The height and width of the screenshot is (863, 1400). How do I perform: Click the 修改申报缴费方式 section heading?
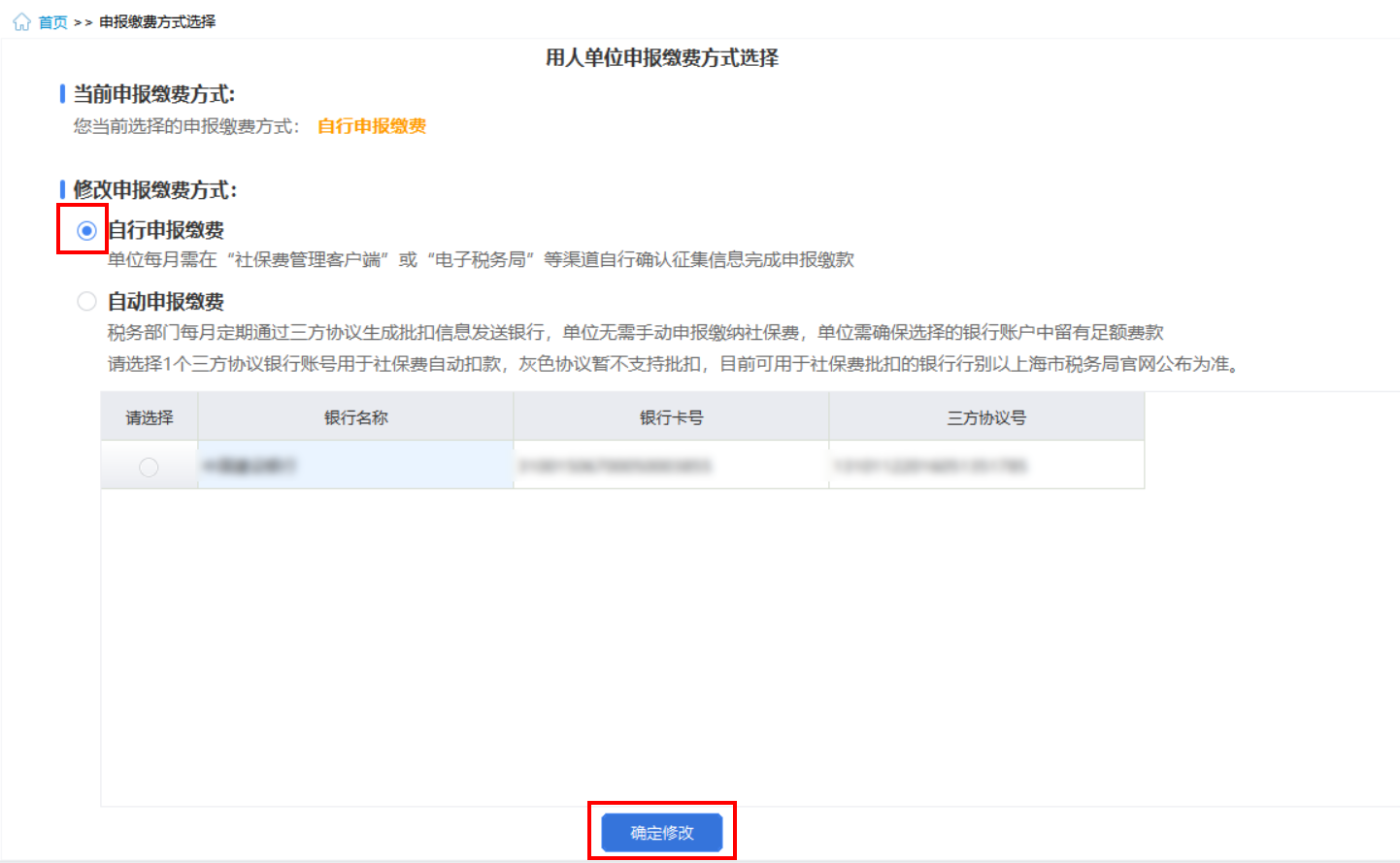pyautogui.click(x=154, y=189)
